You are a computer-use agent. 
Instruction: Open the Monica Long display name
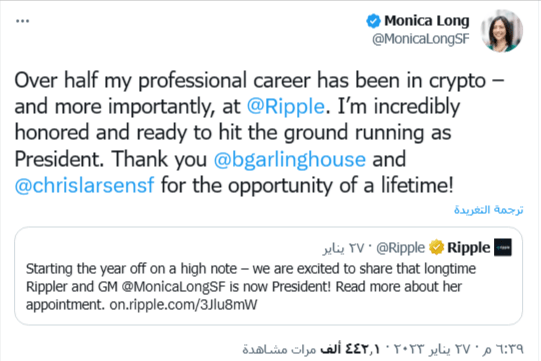(427, 21)
